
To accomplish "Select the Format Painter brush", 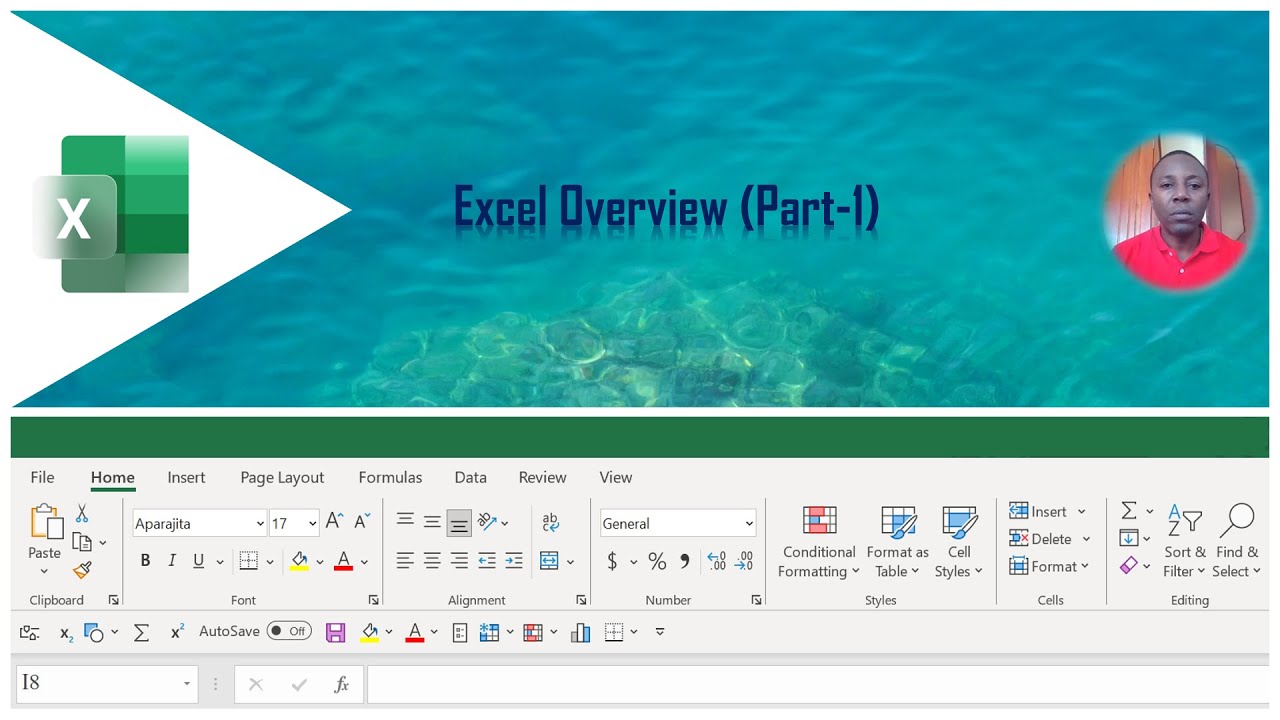I will coord(82,570).
